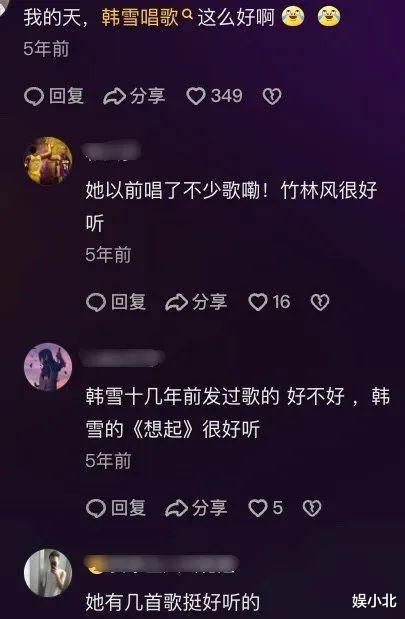Tap the comment text 她有几首歌挺好听的
This screenshot has height=619, width=405.
[x=173, y=602]
